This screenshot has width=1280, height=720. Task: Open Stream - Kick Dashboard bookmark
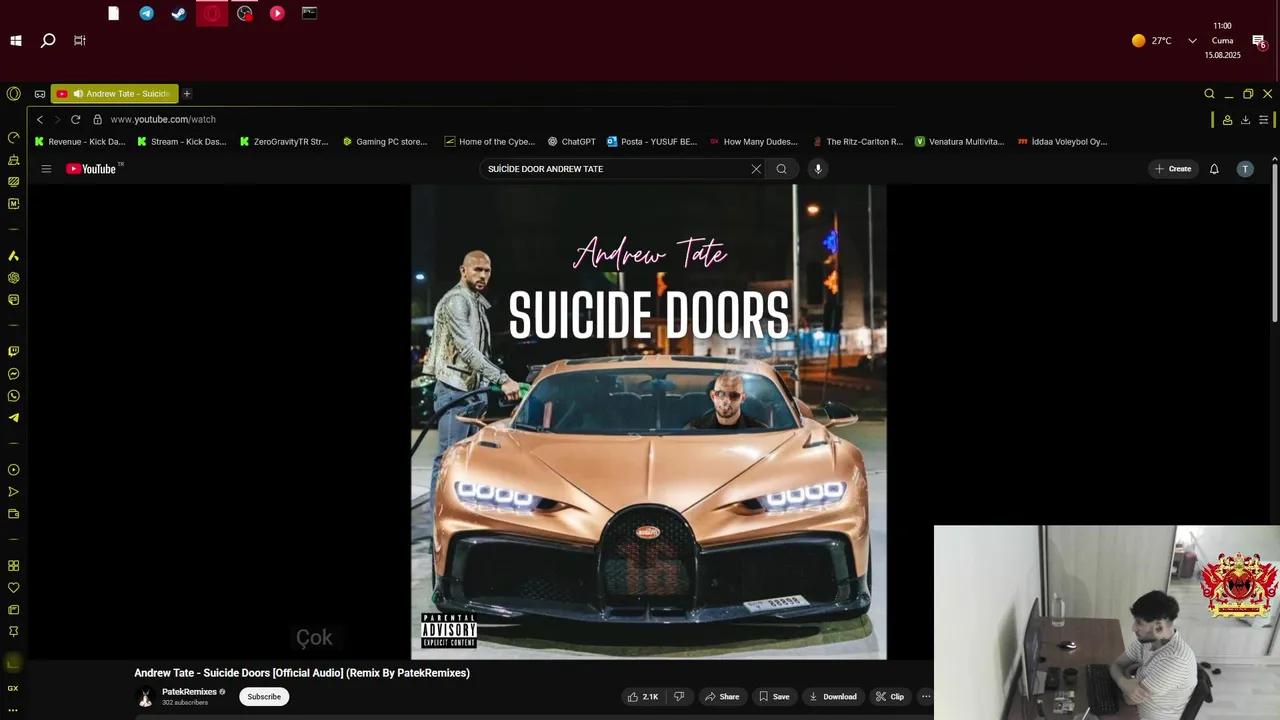coord(182,142)
